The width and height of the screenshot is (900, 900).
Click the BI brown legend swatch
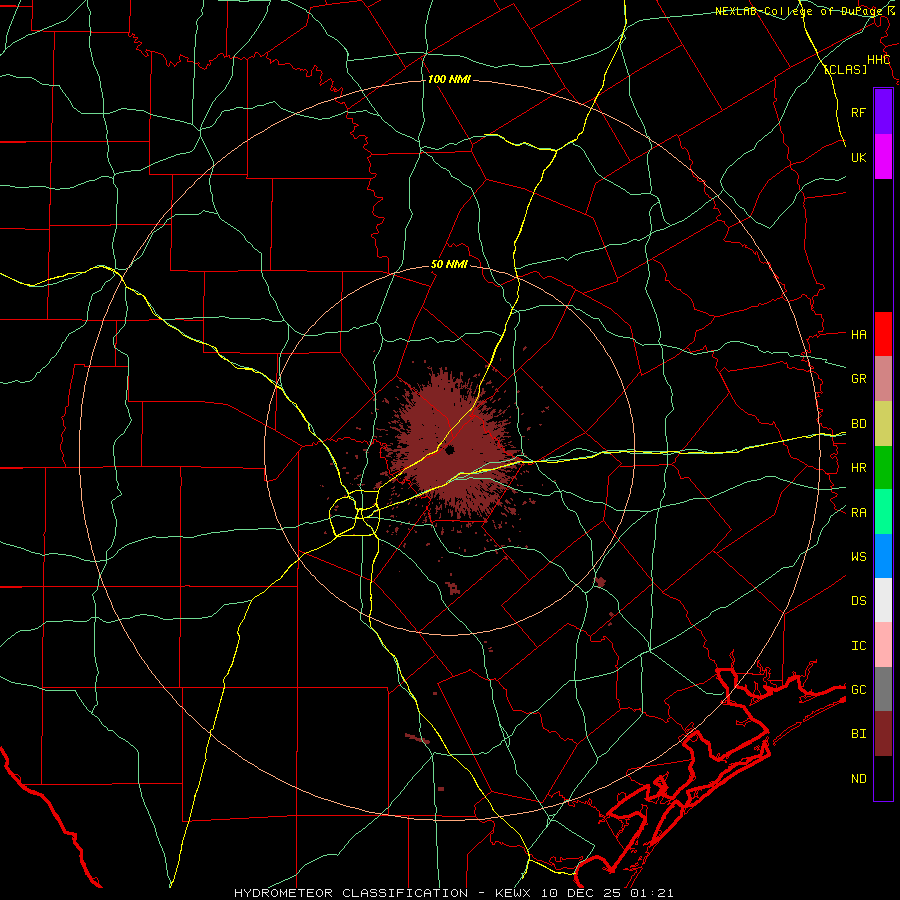pos(883,734)
